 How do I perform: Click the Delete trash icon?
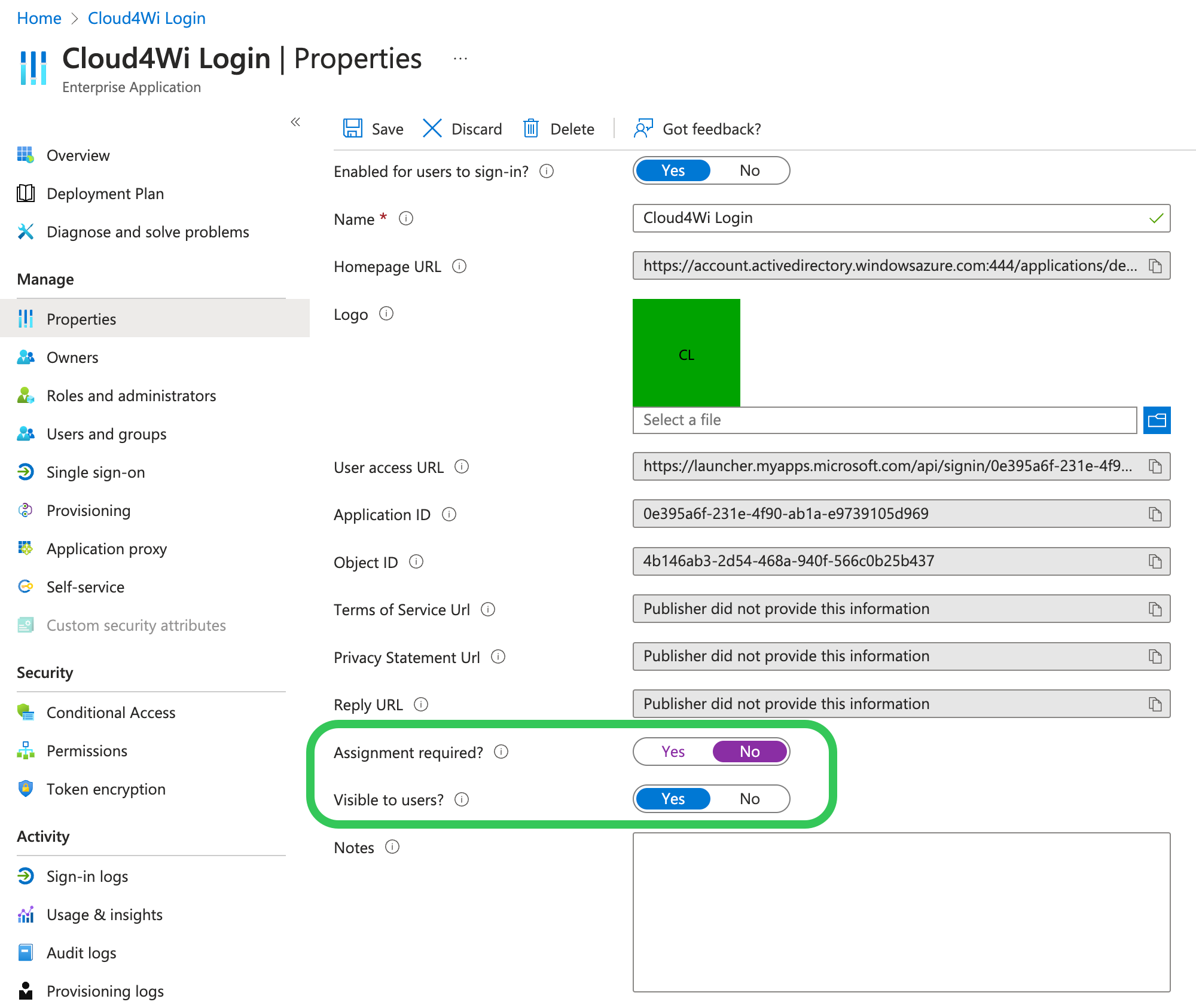531,129
